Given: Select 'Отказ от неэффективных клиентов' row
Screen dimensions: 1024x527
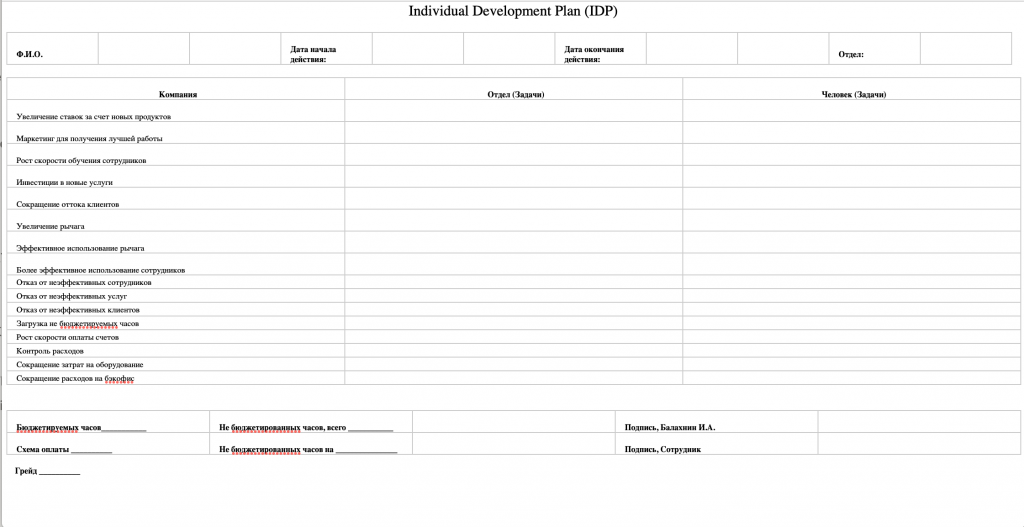Looking at the screenshot, I should [x=514, y=310].
